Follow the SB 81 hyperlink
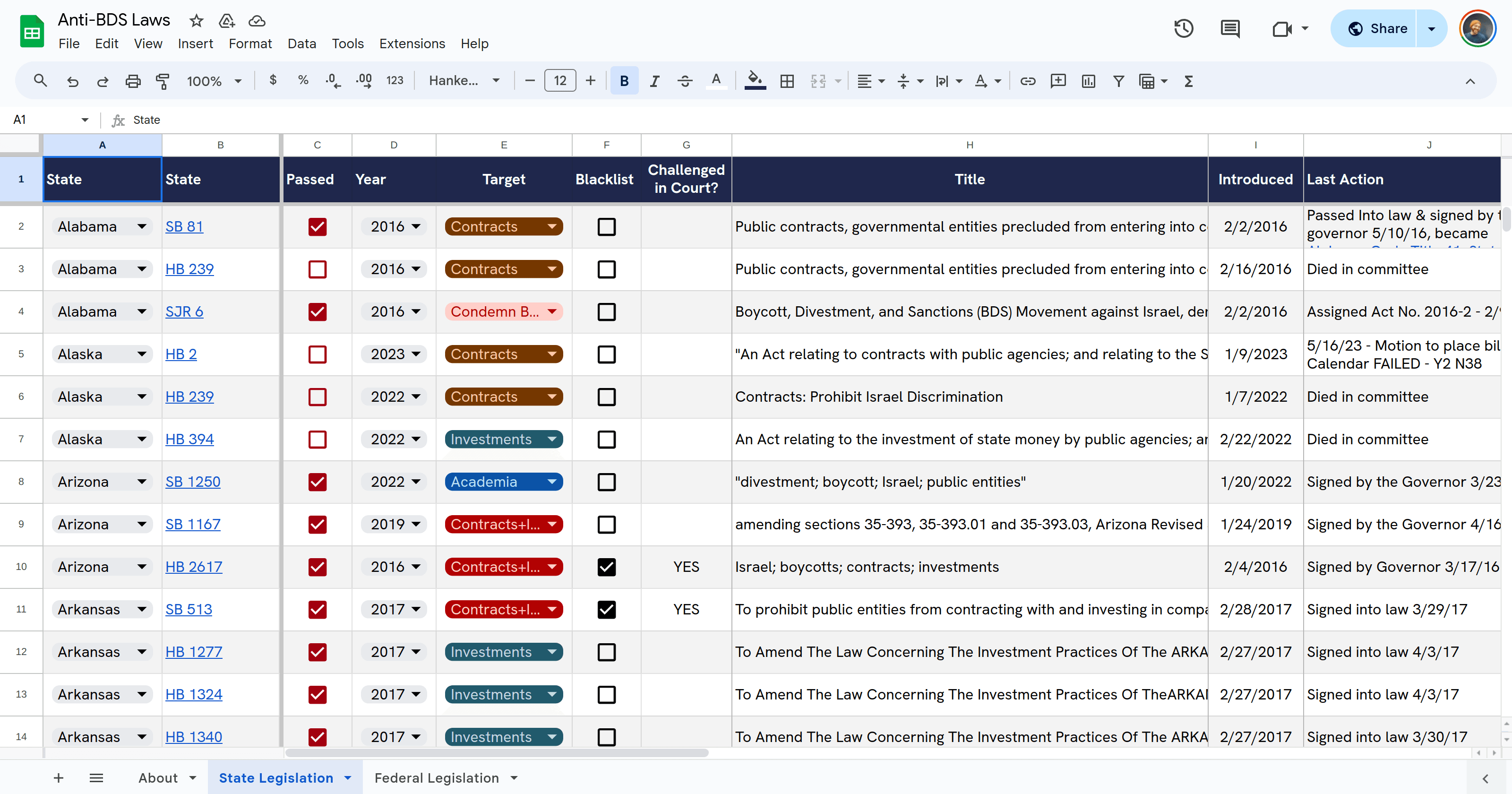This screenshot has width=1512, height=794. [184, 226]
